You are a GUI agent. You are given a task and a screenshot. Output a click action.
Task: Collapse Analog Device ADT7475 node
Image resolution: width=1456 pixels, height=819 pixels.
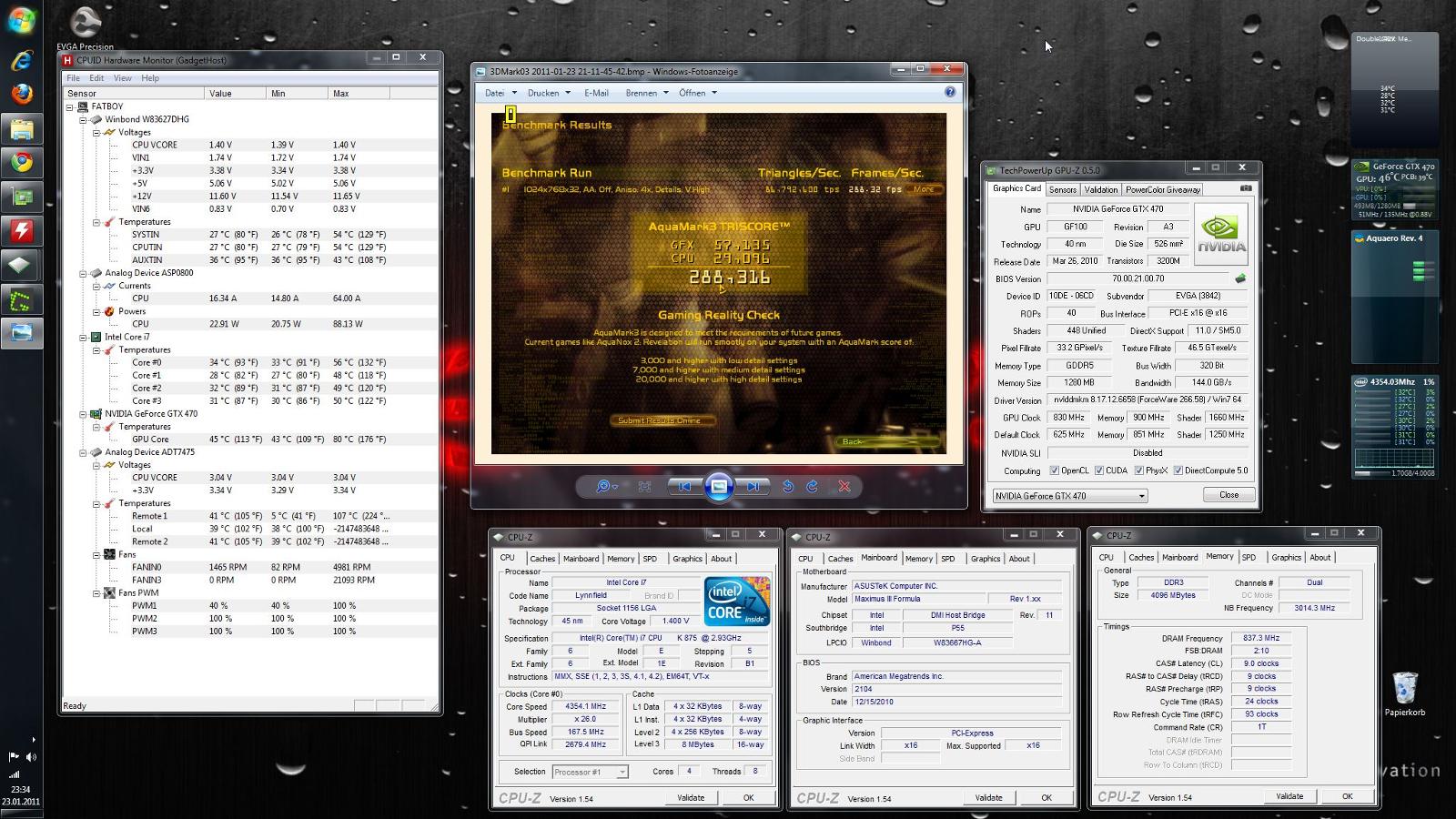coord(83,452)
